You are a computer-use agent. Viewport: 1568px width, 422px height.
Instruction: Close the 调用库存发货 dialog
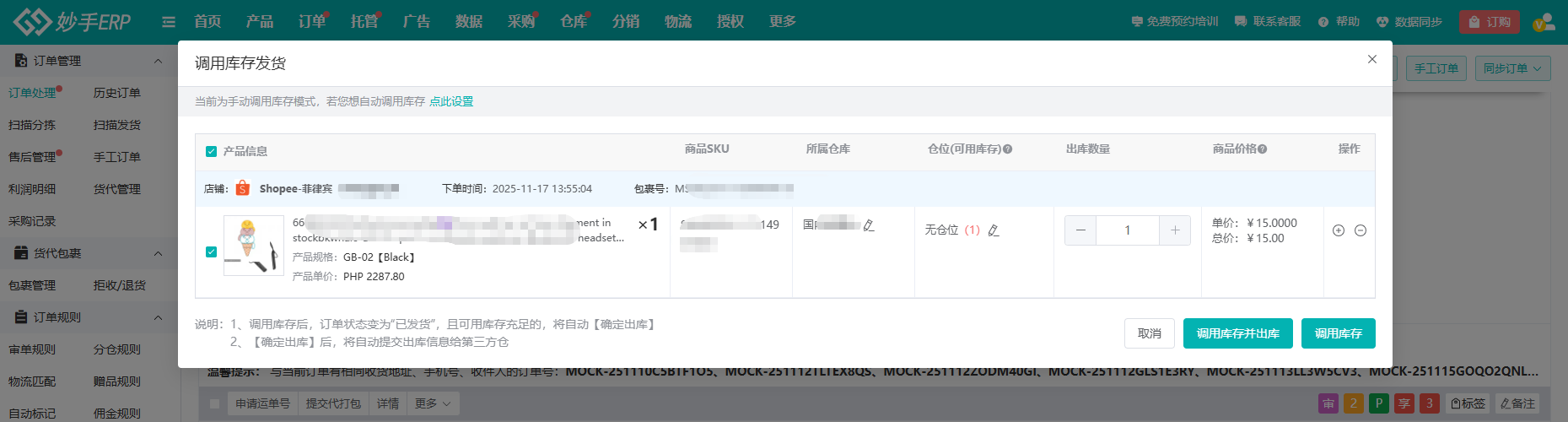click(x=1372, y=59)
